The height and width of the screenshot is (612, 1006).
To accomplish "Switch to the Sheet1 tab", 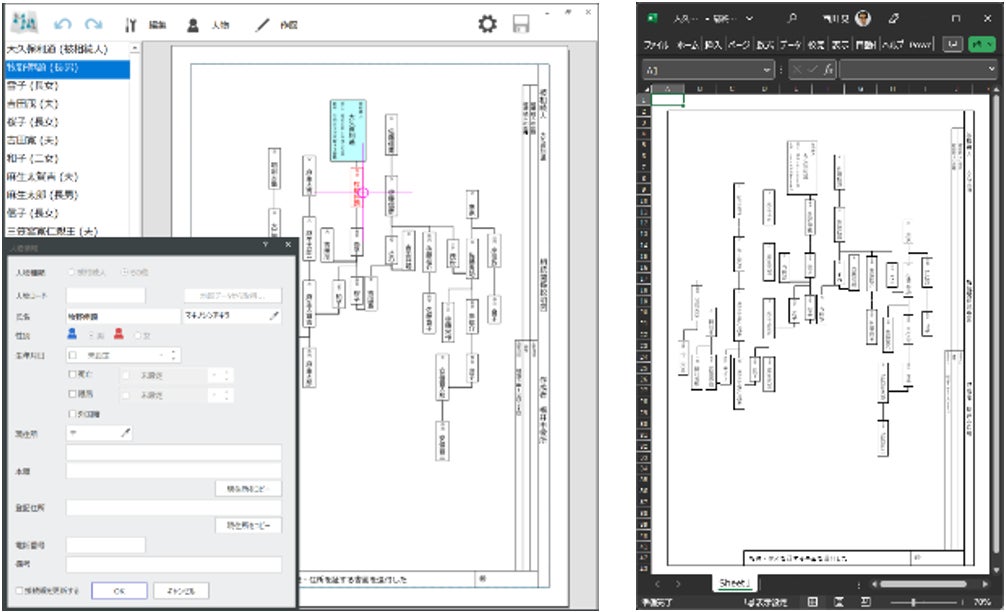I will pyautogui.click(x=735, y=583).
